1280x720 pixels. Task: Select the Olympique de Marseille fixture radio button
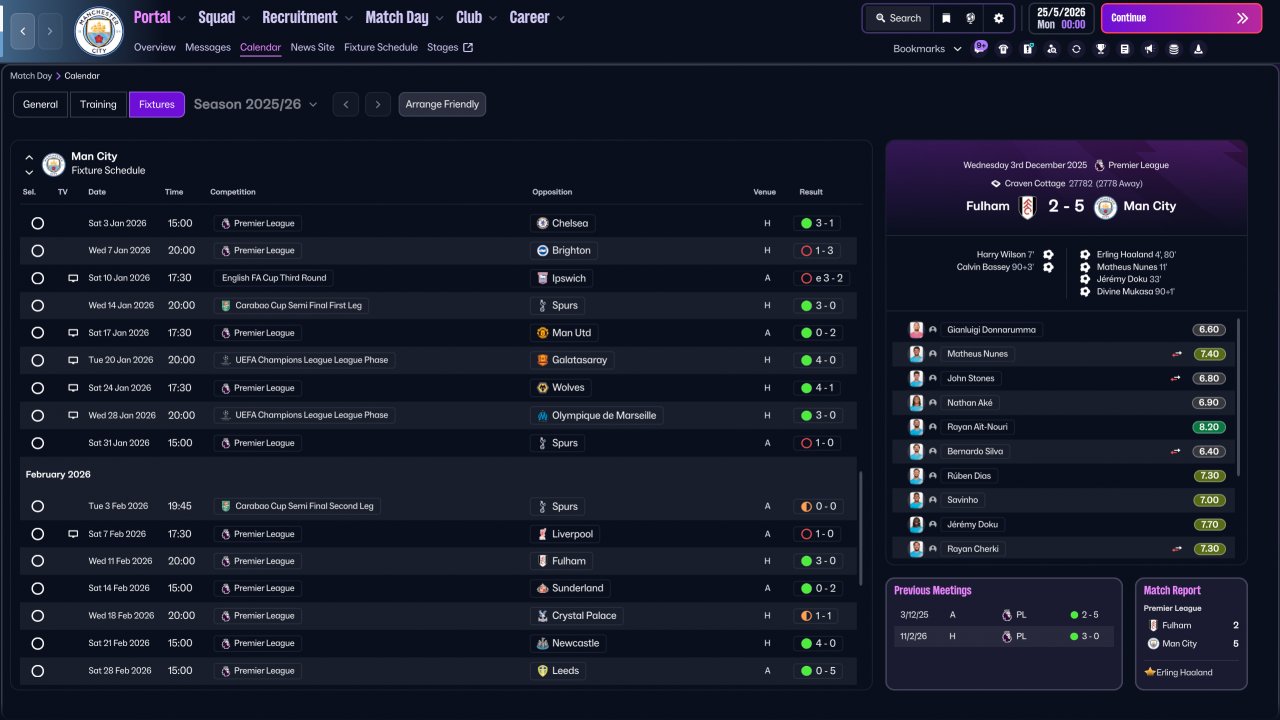coord(38,415)
